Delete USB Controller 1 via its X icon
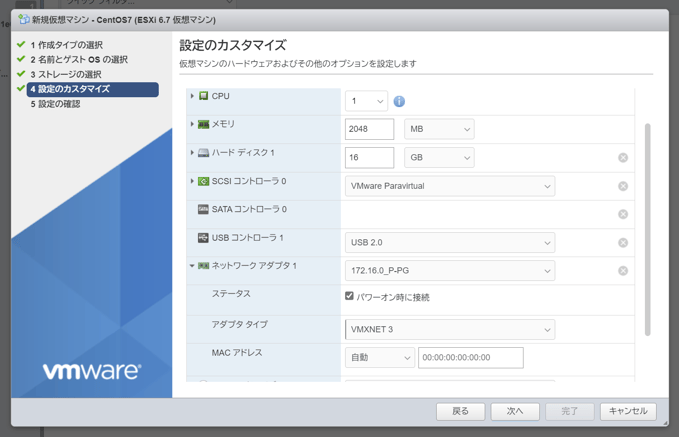Viewport: 679px width, 437px height. [622, 243]
